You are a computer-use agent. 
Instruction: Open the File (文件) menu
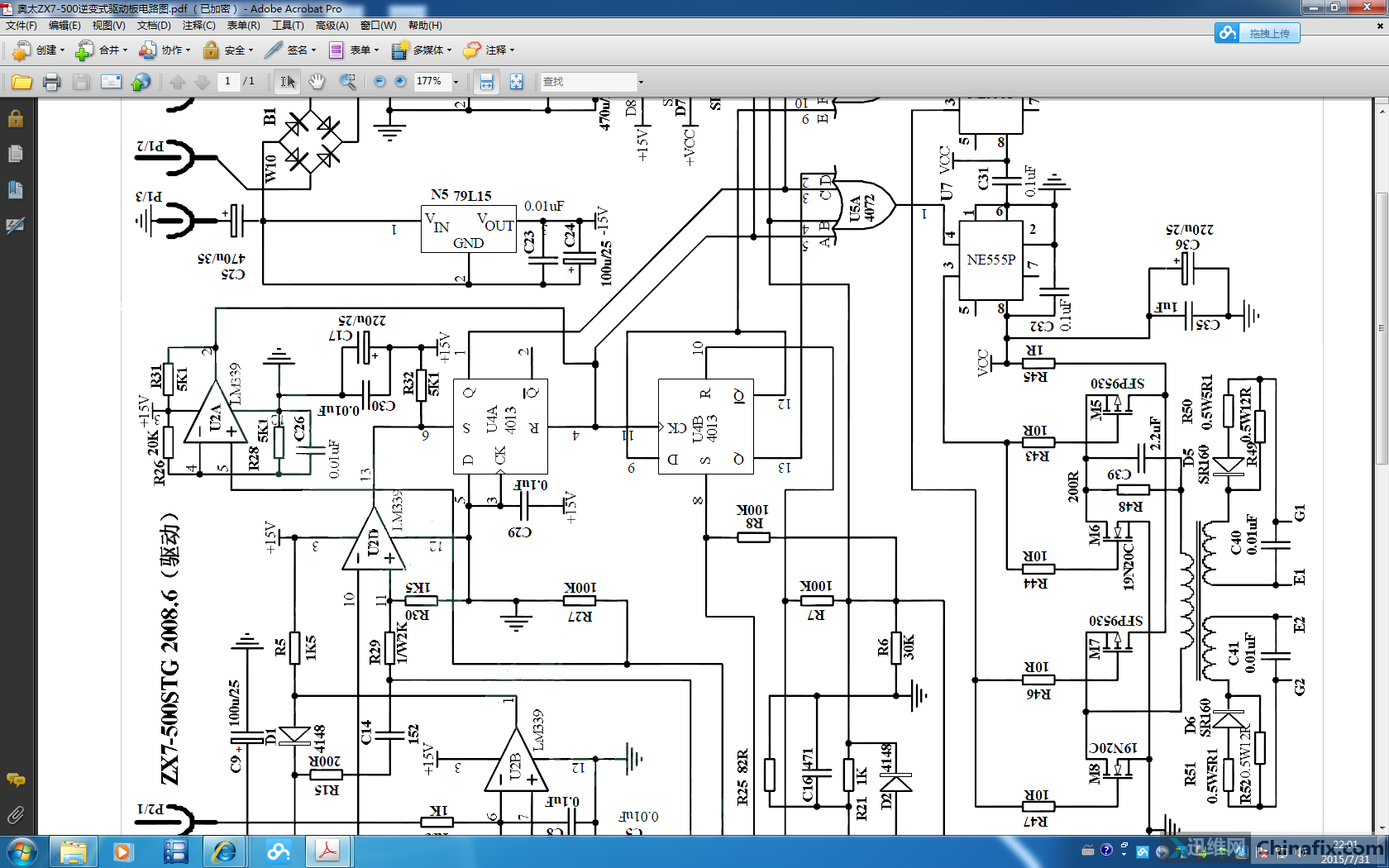[x=21, y=26]
